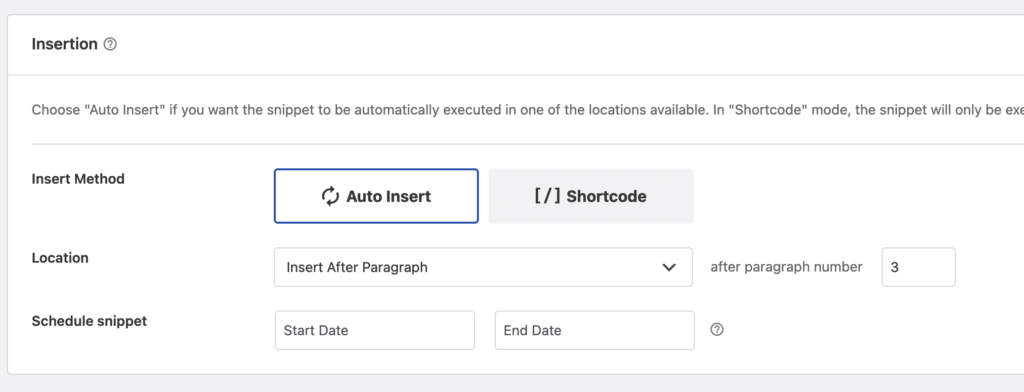Switch insert method to Shortcode
The width and height of the screenshot is (1024, 392).
point(591,196)
